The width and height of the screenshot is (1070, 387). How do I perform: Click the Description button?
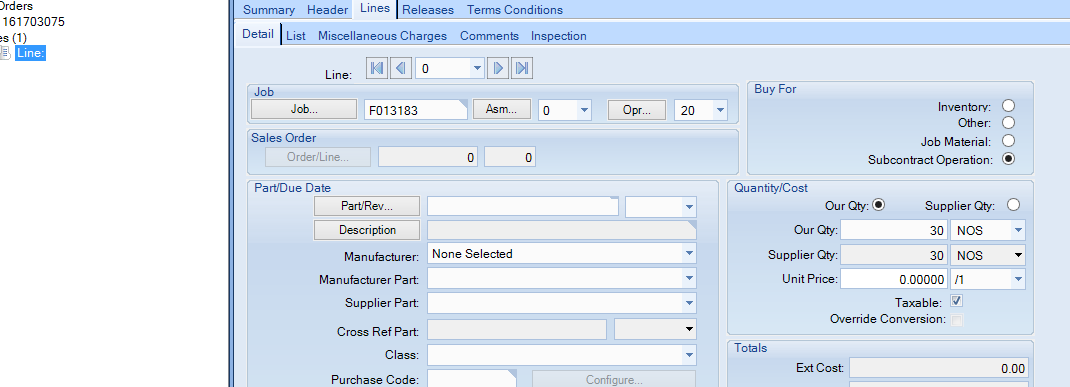click(x=367, y=230)
